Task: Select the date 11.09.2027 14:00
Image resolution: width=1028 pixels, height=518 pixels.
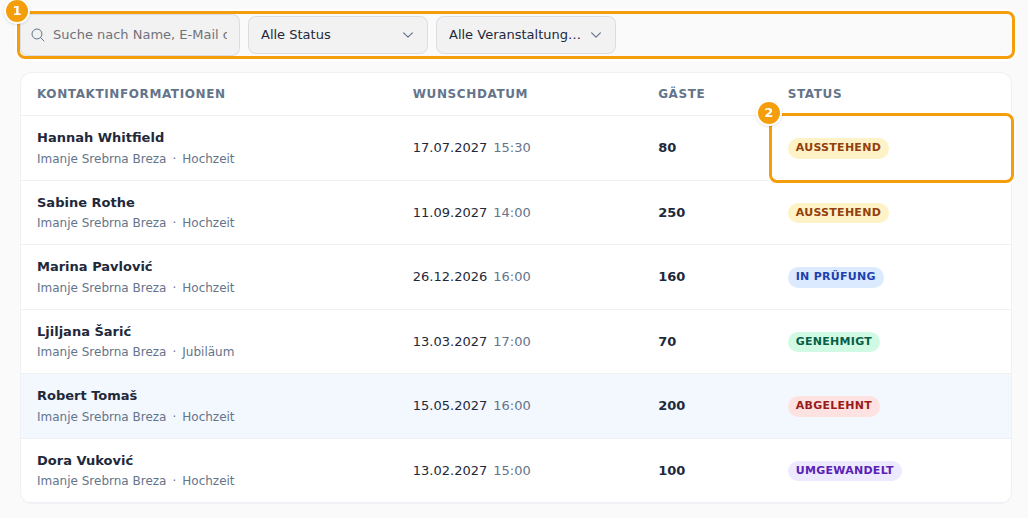Action: coord(471,212)
